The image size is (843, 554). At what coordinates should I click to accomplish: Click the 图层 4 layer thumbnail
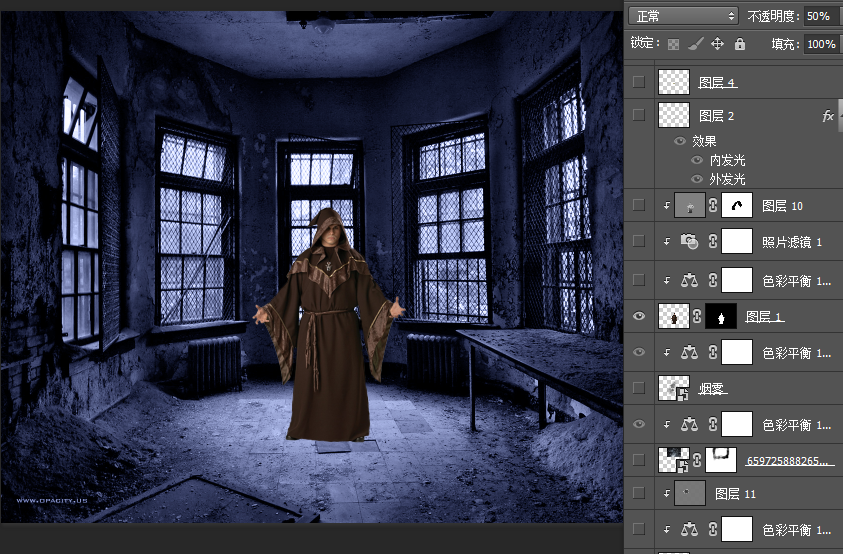click(674, 82)
